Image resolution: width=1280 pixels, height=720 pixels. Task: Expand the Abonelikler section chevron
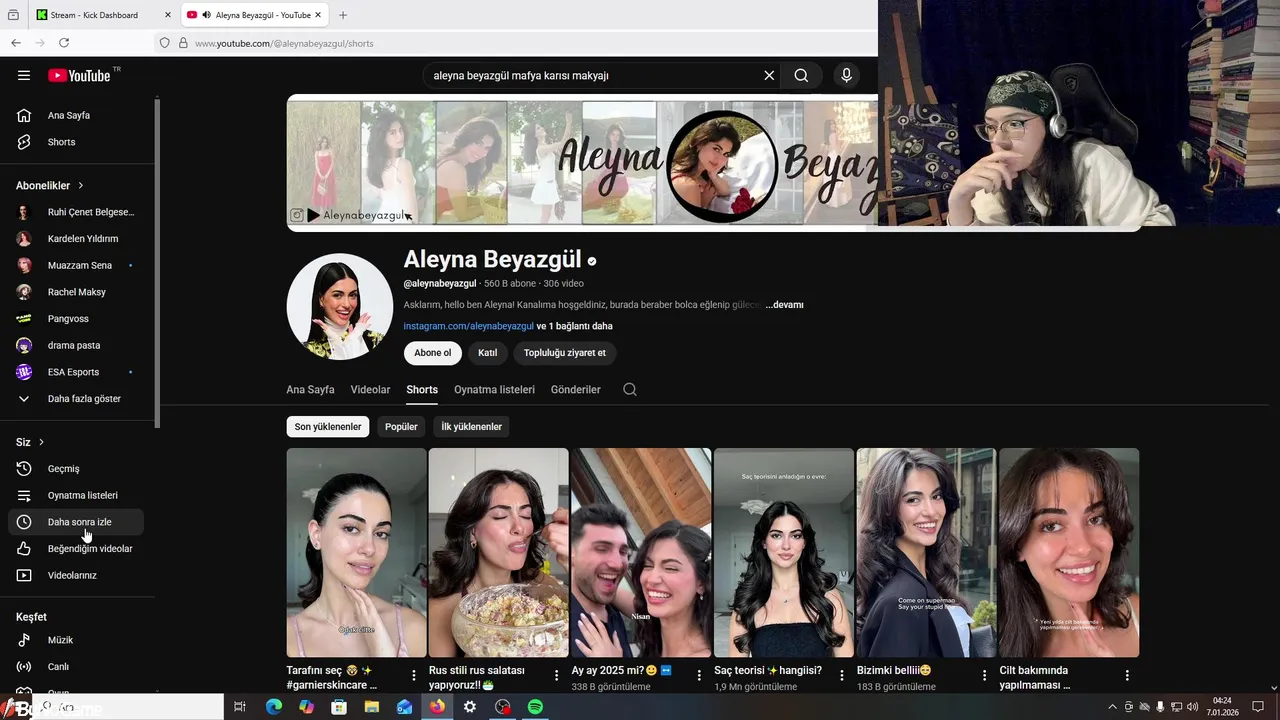pos(81,185)
